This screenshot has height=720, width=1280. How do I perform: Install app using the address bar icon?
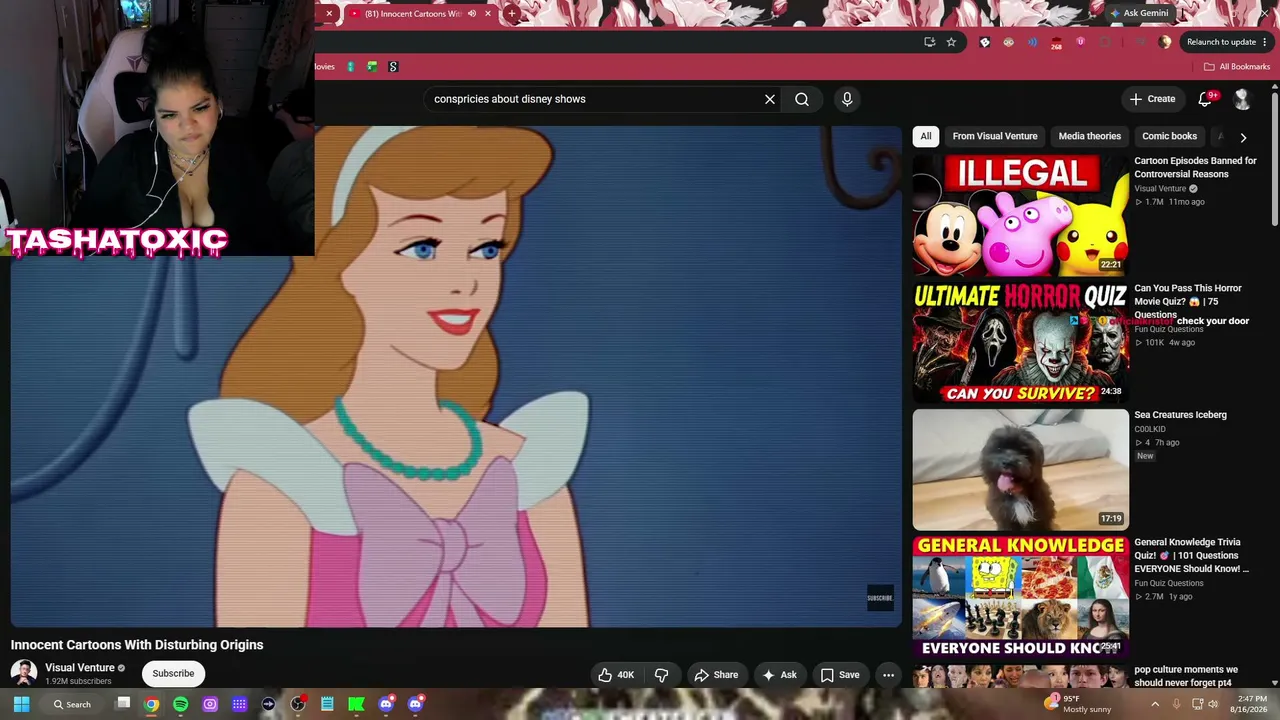(x=930, y=42)
